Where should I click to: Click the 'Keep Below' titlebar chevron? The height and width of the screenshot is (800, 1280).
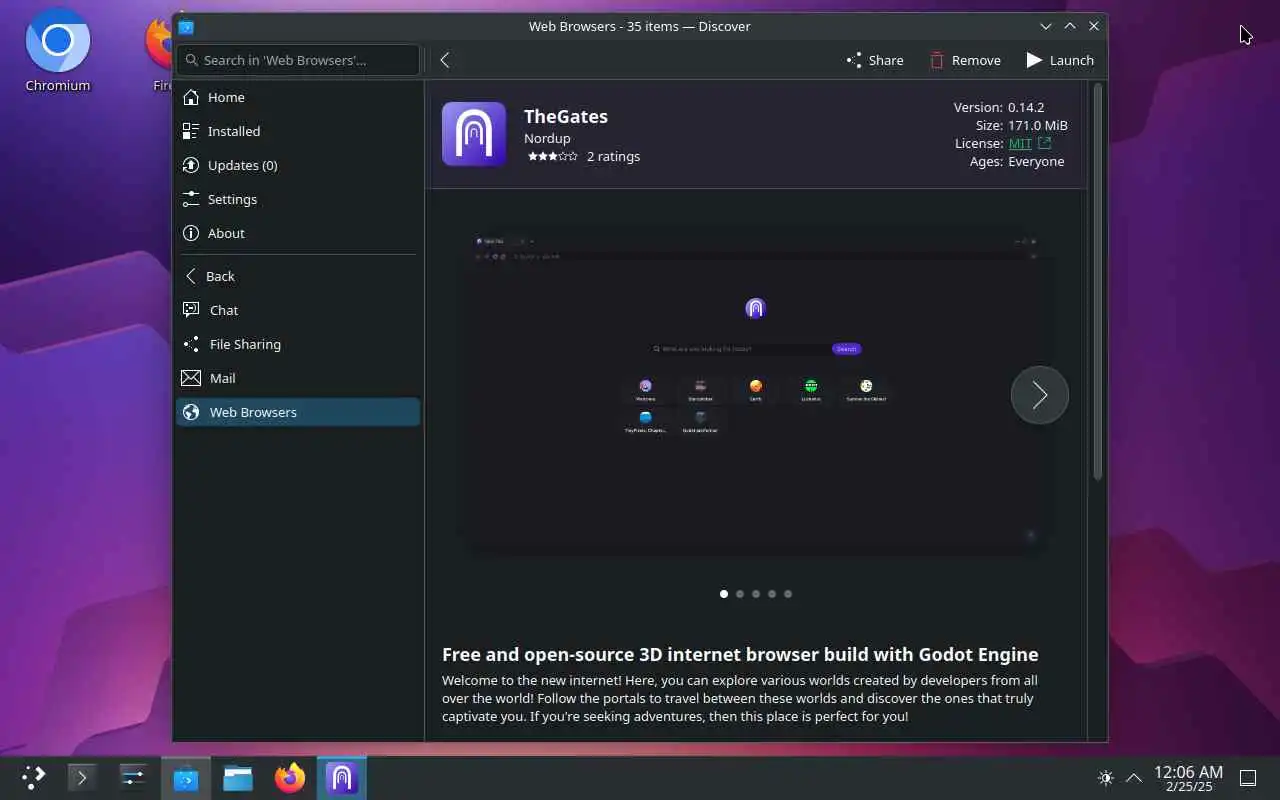(1046, 26)
